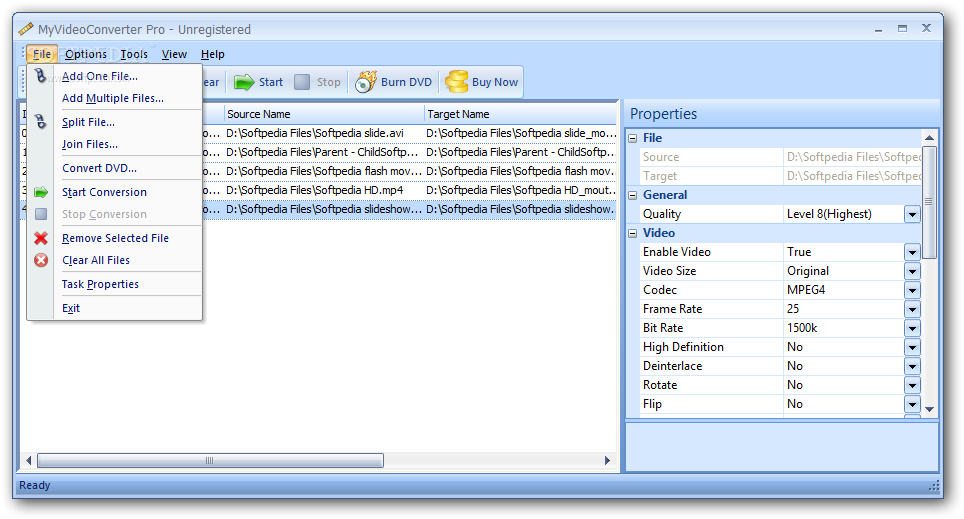Screen dimensions: 964x519
Task: Open the High Definition dropdown arrow
Action: coord(912,348)
